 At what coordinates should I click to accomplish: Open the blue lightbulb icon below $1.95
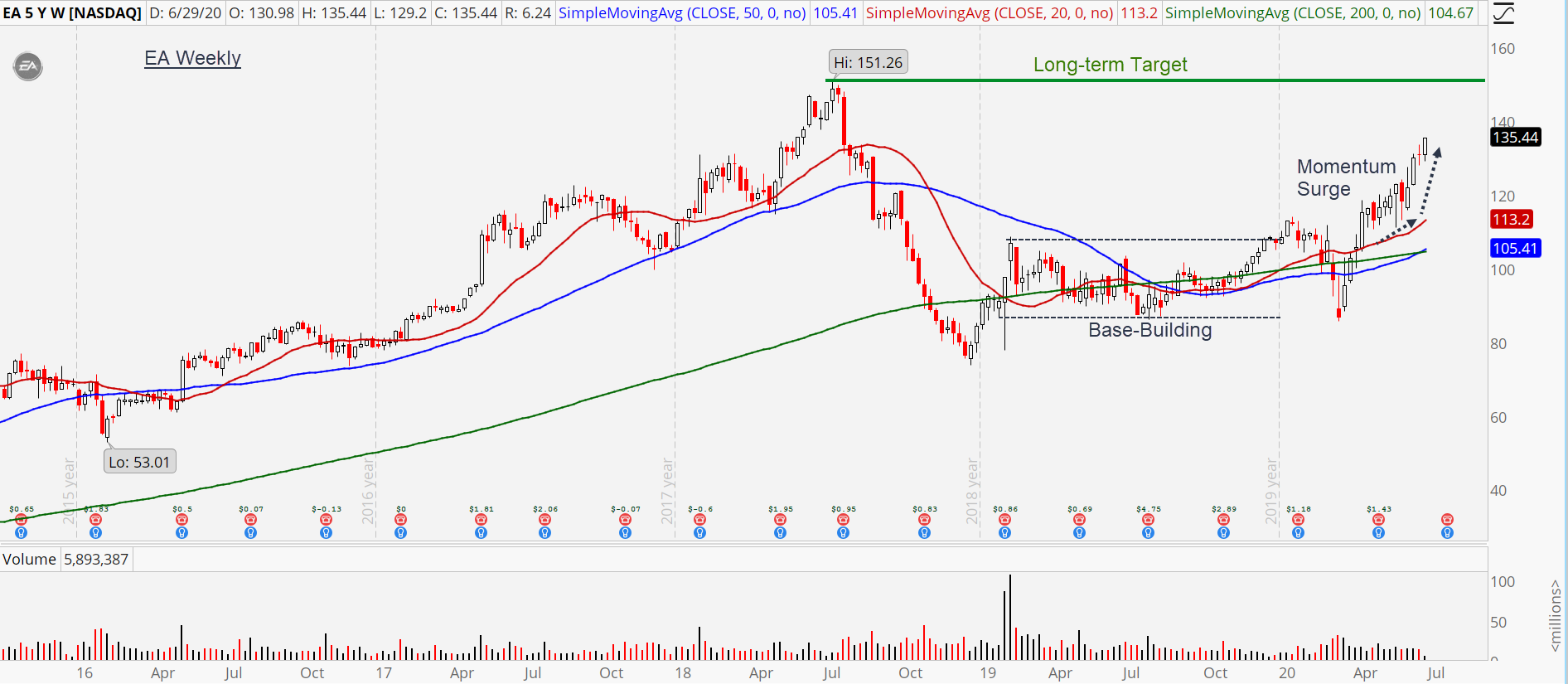coord(780,533)
